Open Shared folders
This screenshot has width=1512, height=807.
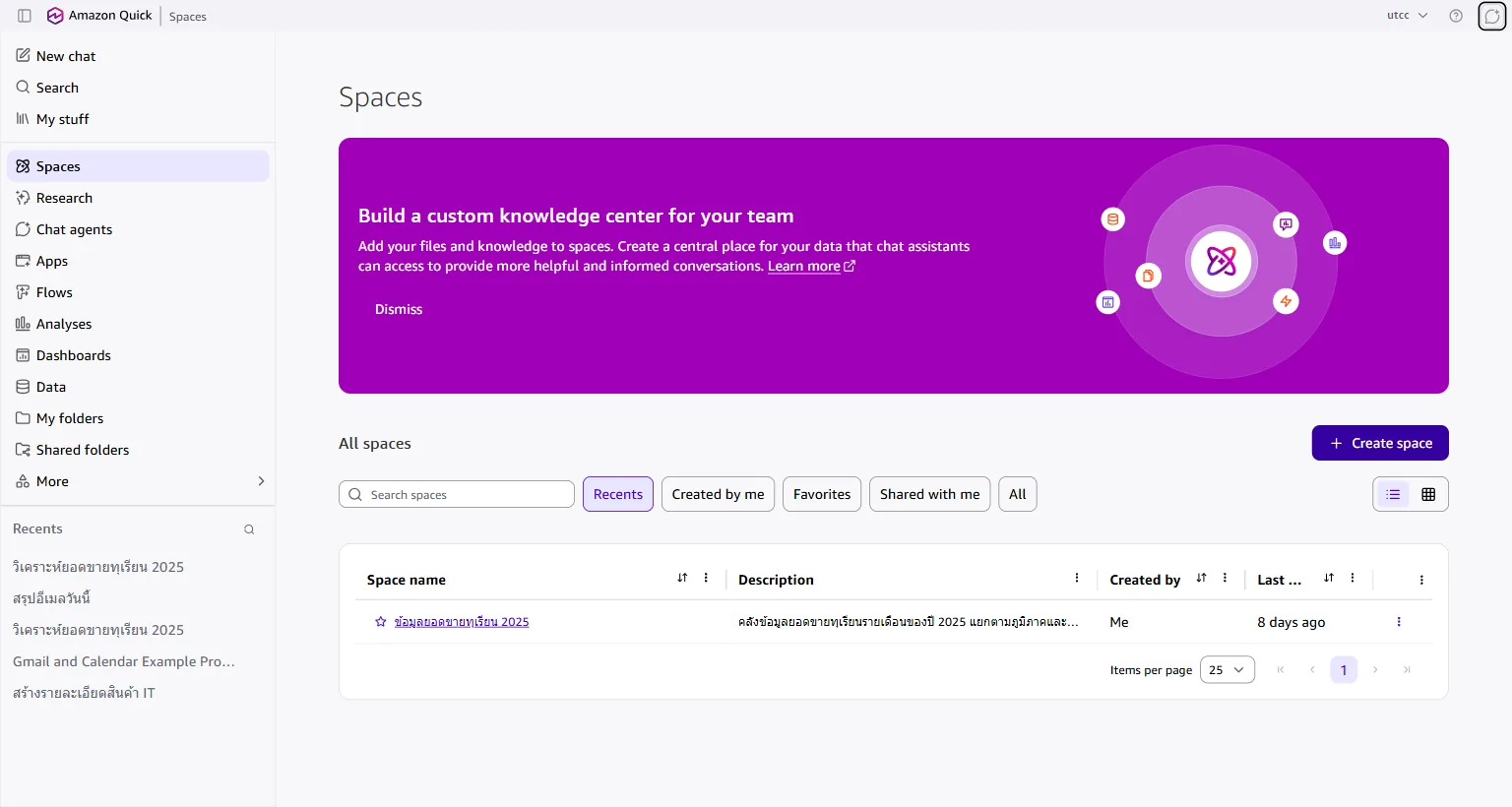tap(138, 450)
